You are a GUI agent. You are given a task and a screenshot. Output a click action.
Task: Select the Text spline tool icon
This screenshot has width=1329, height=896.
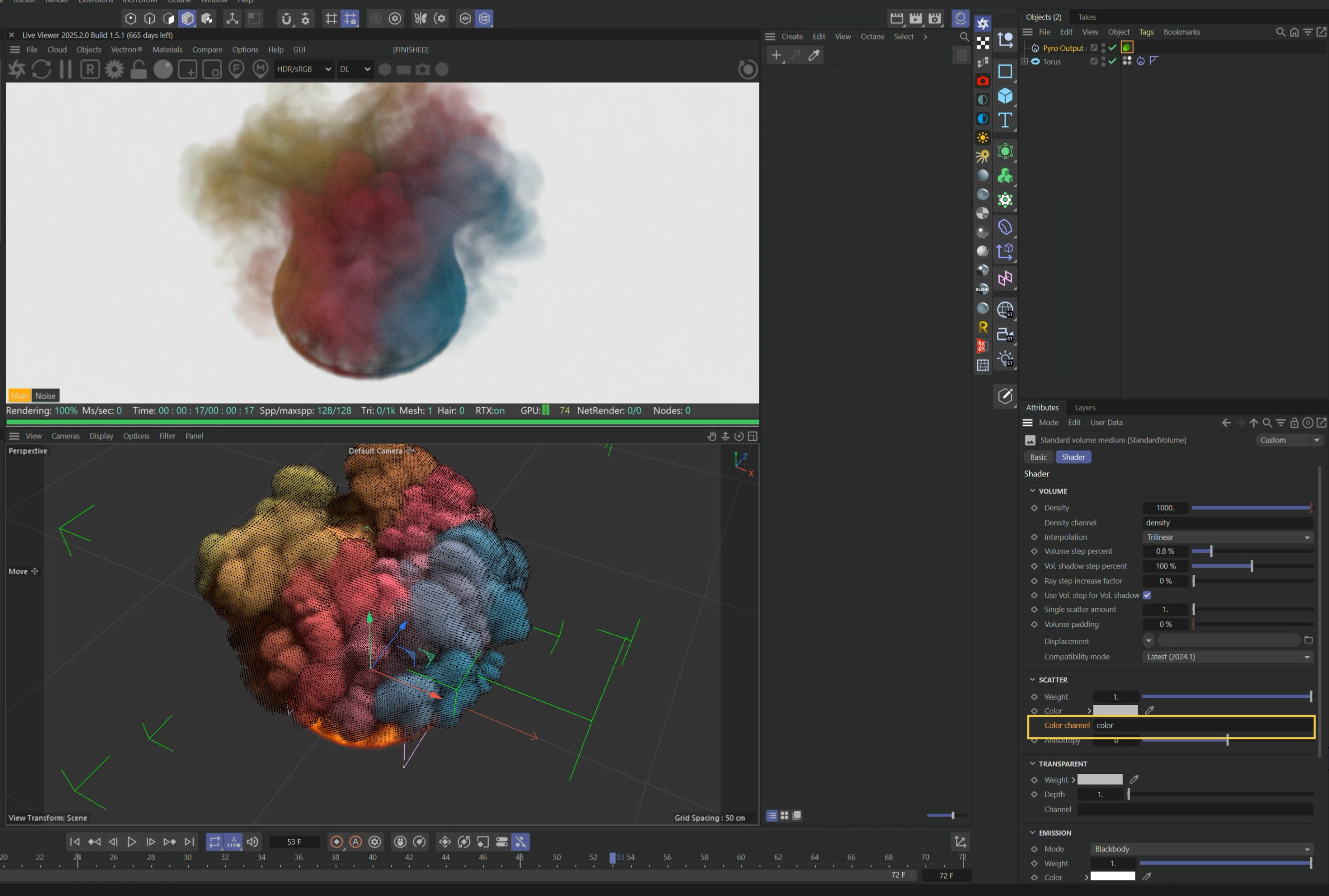click(x=1005, y=120)
